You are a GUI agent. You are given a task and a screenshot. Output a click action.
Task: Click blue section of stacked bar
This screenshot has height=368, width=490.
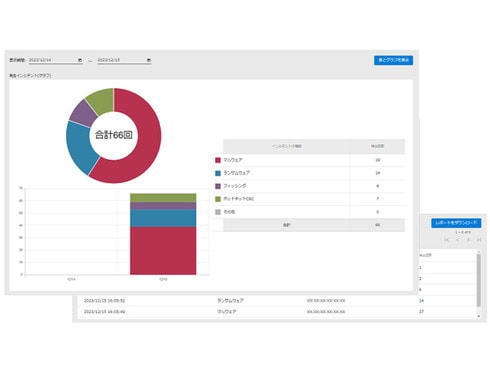point(163,218)
